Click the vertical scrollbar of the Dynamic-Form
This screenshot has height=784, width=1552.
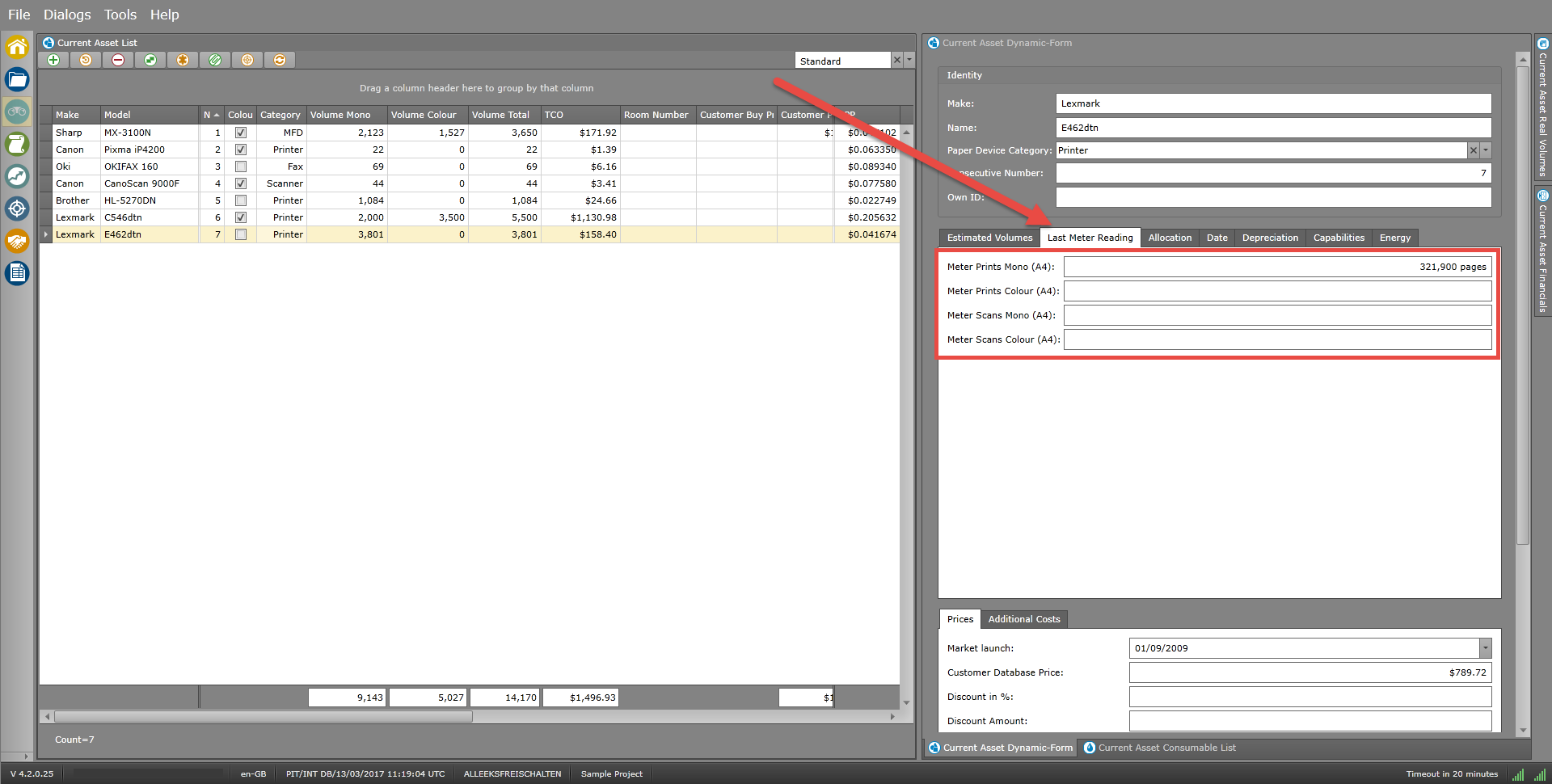pos(1523,305)
